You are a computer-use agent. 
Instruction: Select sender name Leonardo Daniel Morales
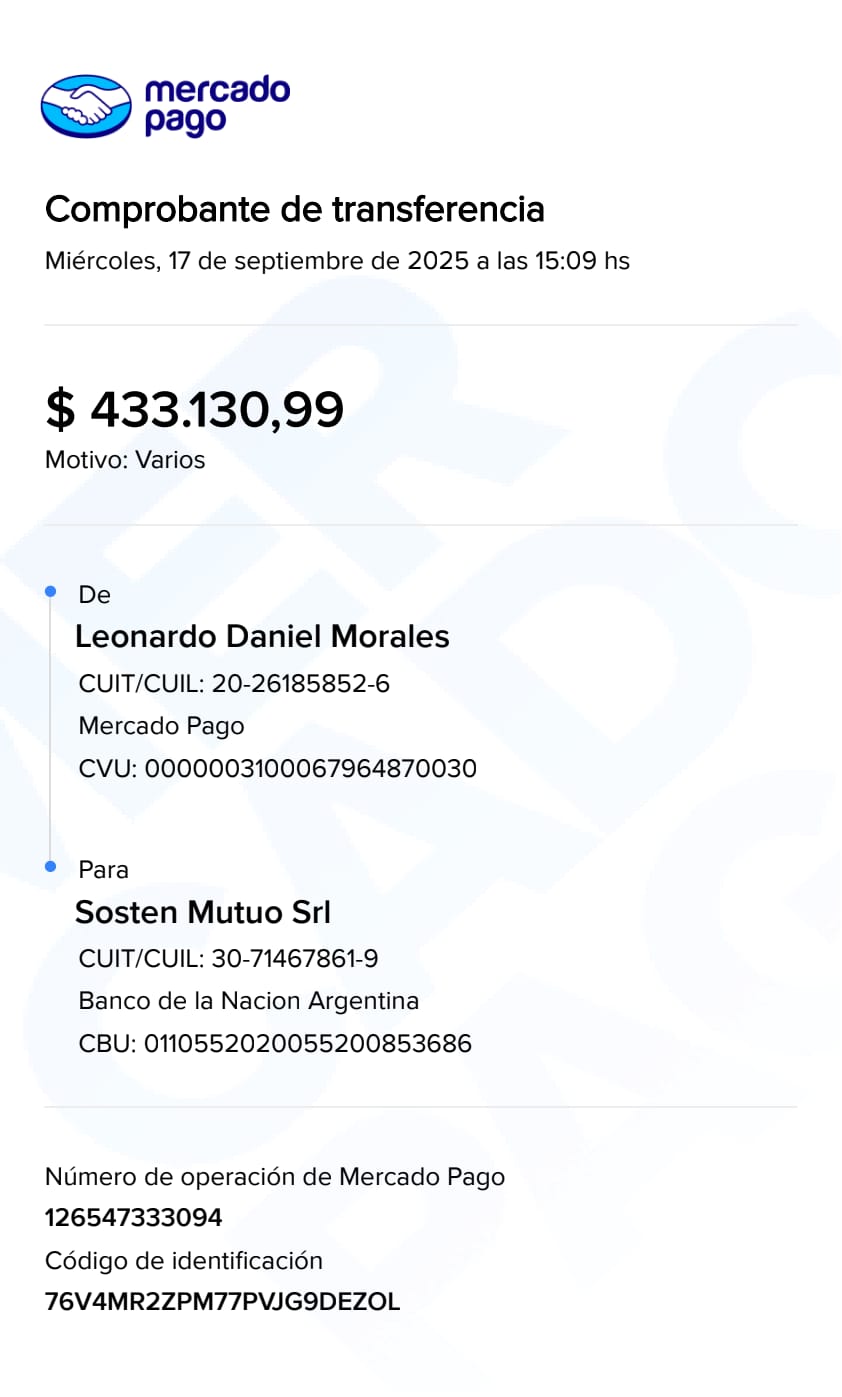262,637
